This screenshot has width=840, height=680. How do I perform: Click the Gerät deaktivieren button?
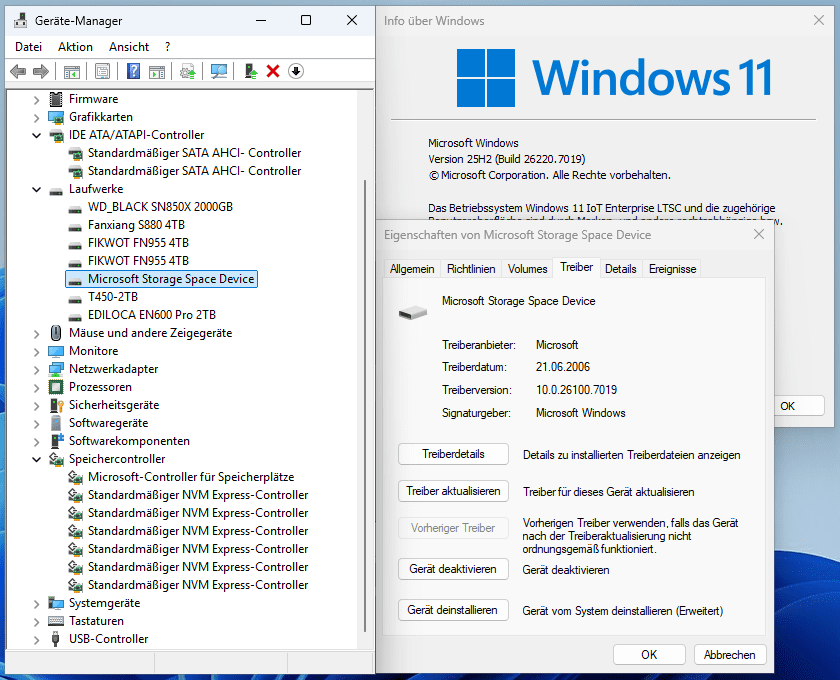[453, 569]
